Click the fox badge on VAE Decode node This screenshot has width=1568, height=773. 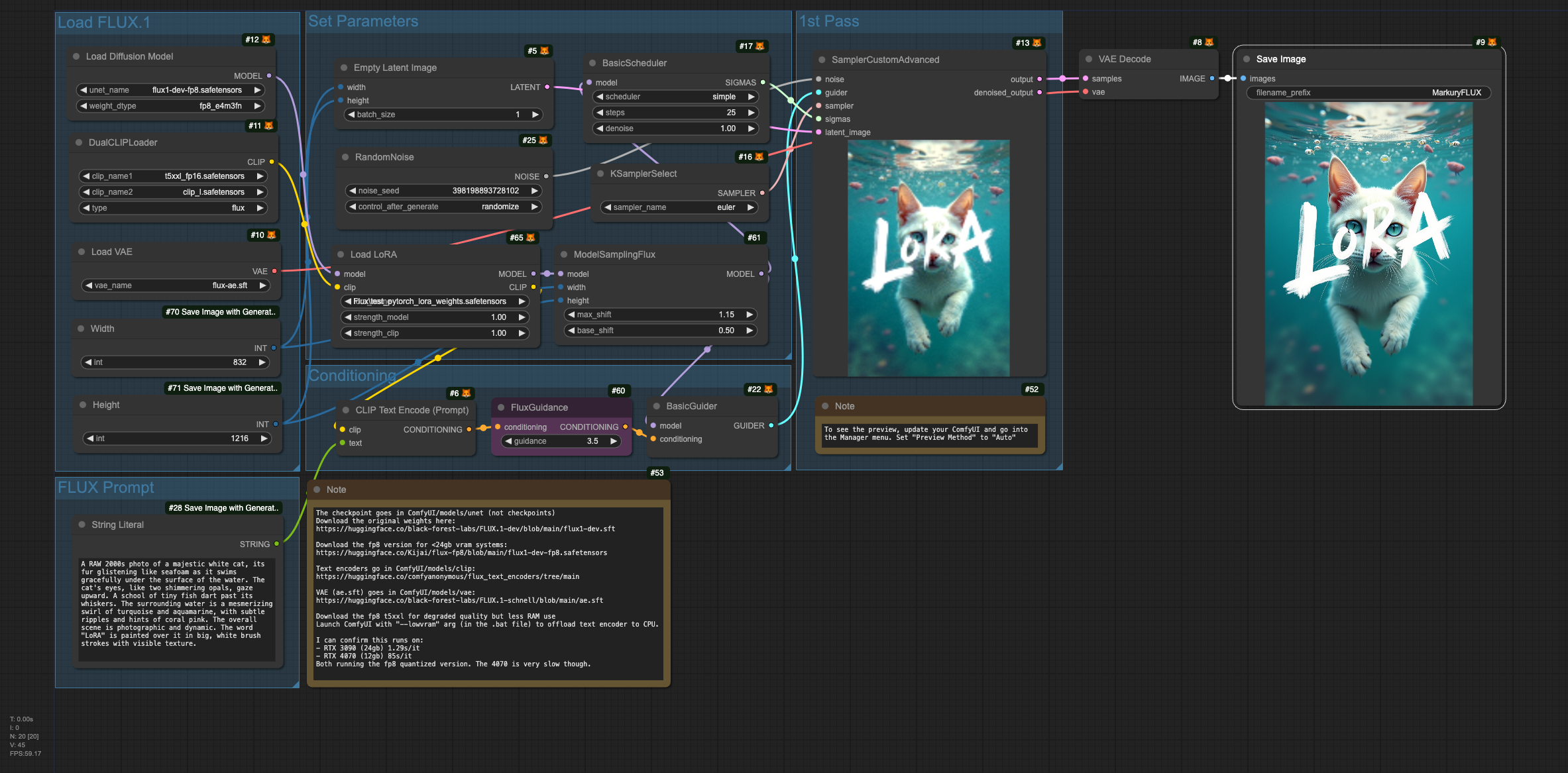[x=1209, y=42]
